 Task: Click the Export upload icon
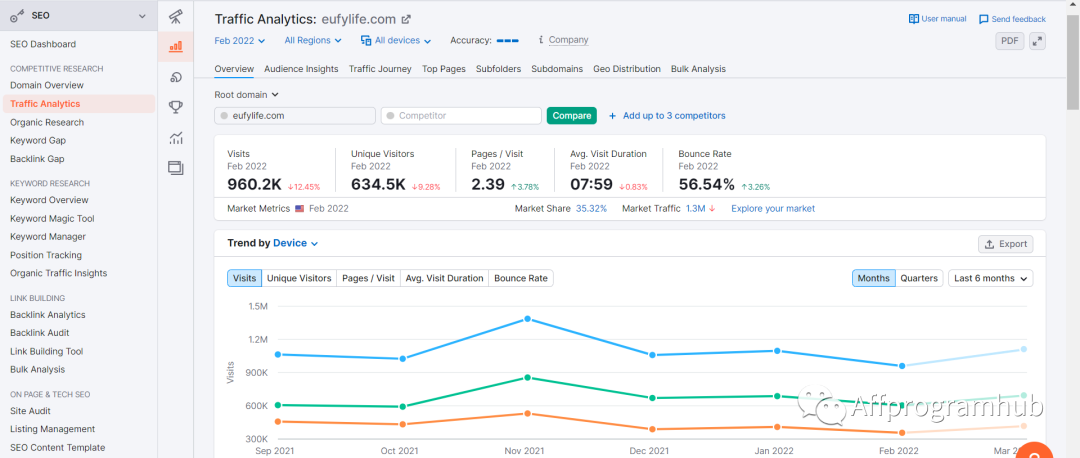990,244
